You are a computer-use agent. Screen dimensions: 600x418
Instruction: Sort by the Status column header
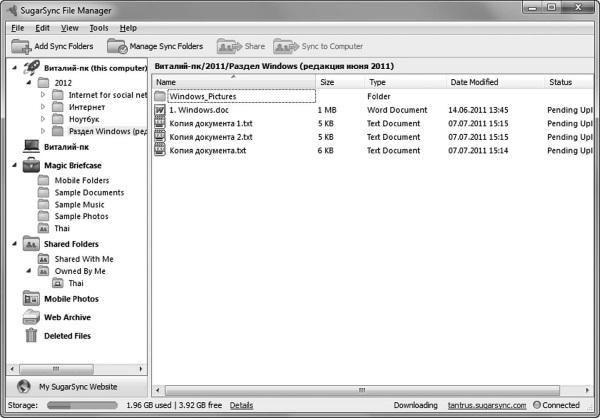point(569,82)
